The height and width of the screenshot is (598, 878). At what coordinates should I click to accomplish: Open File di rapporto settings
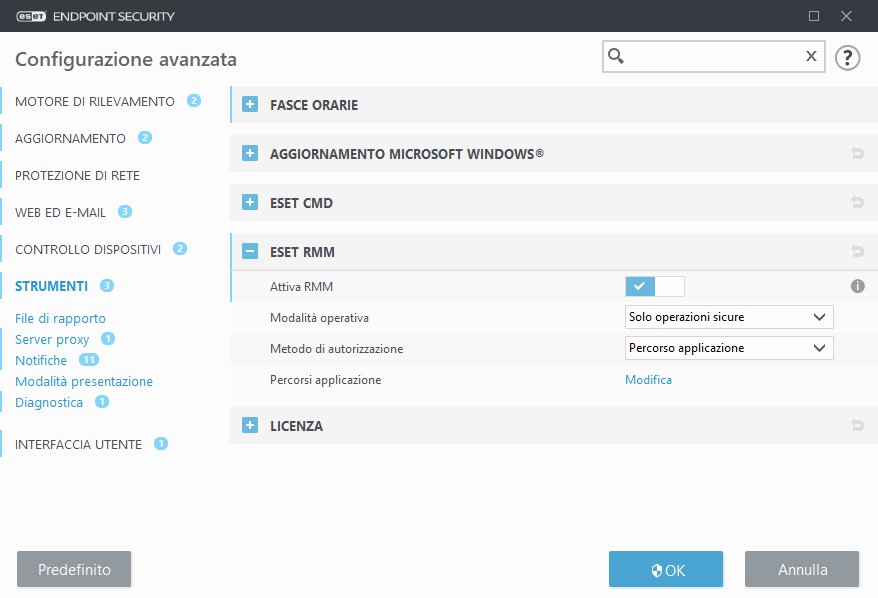pyautogui.click(x=60, y=318)
